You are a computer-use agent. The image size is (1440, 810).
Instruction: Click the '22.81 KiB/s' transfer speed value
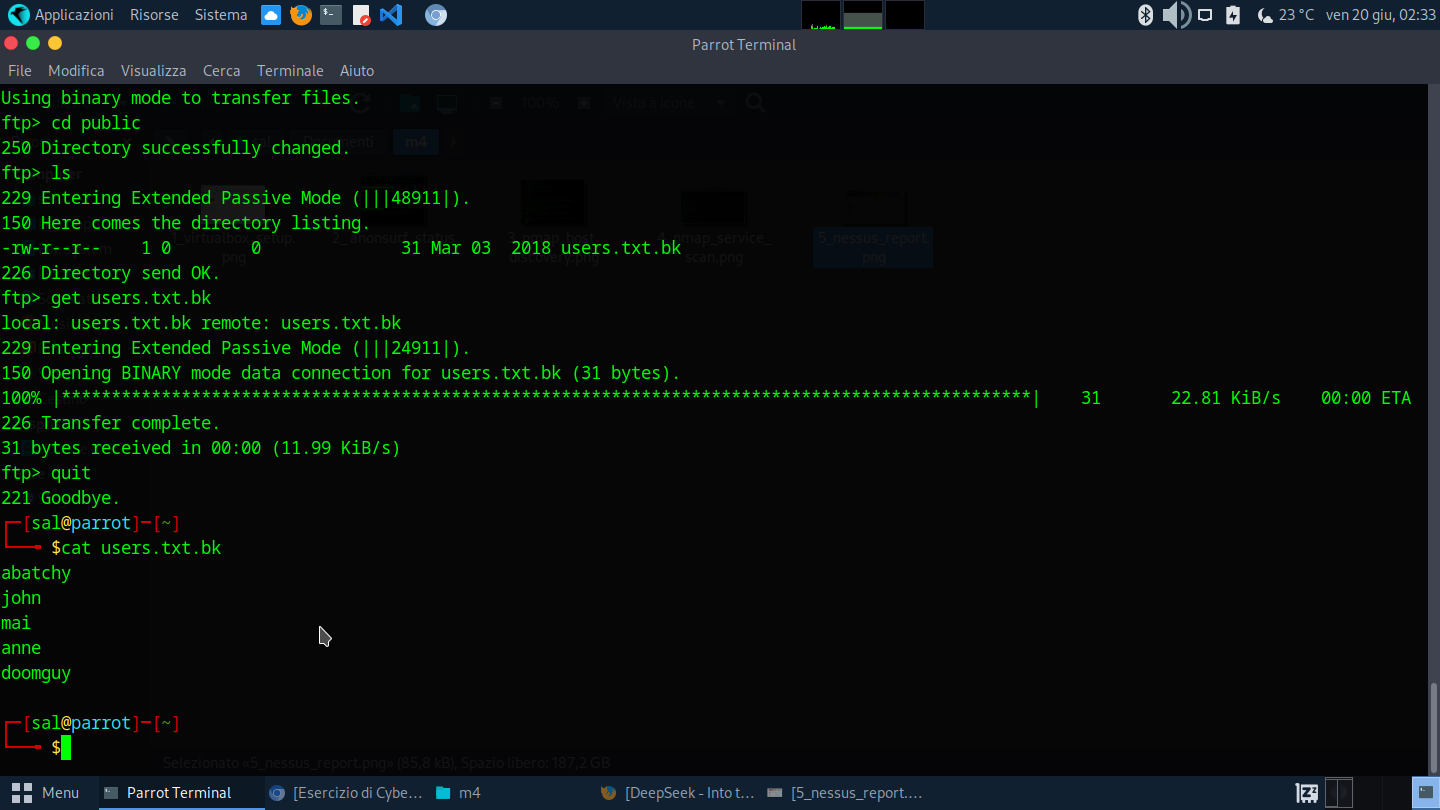[1226, 398]
